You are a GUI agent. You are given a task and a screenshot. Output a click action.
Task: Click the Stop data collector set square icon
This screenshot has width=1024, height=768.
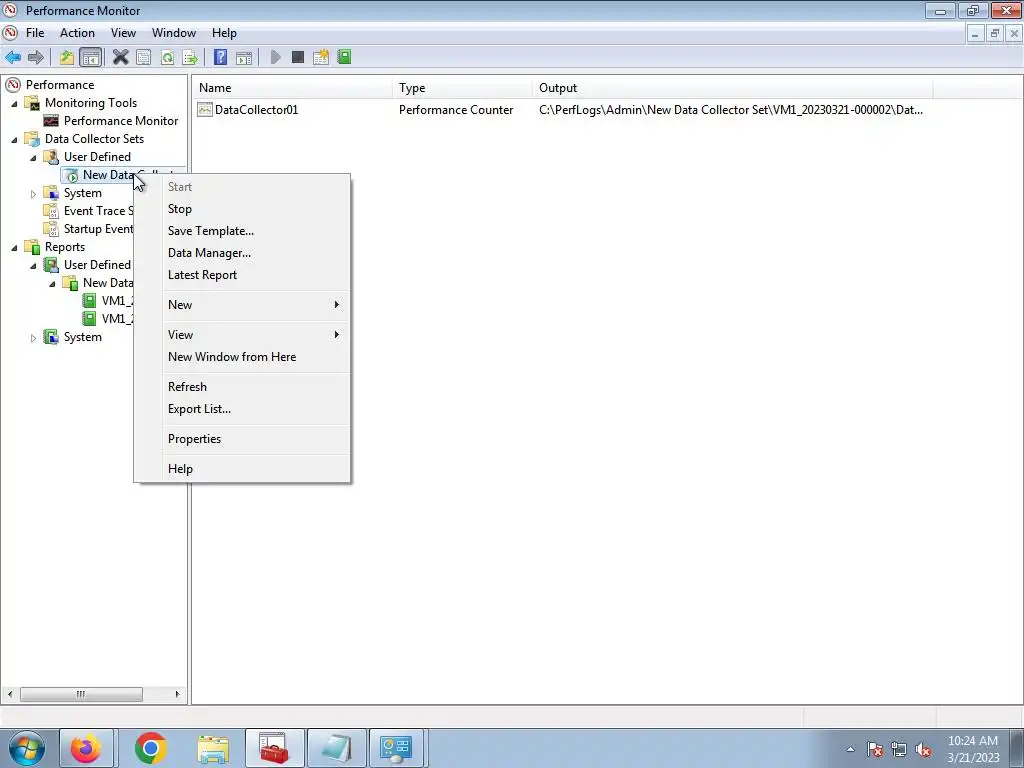pos(298,57)
